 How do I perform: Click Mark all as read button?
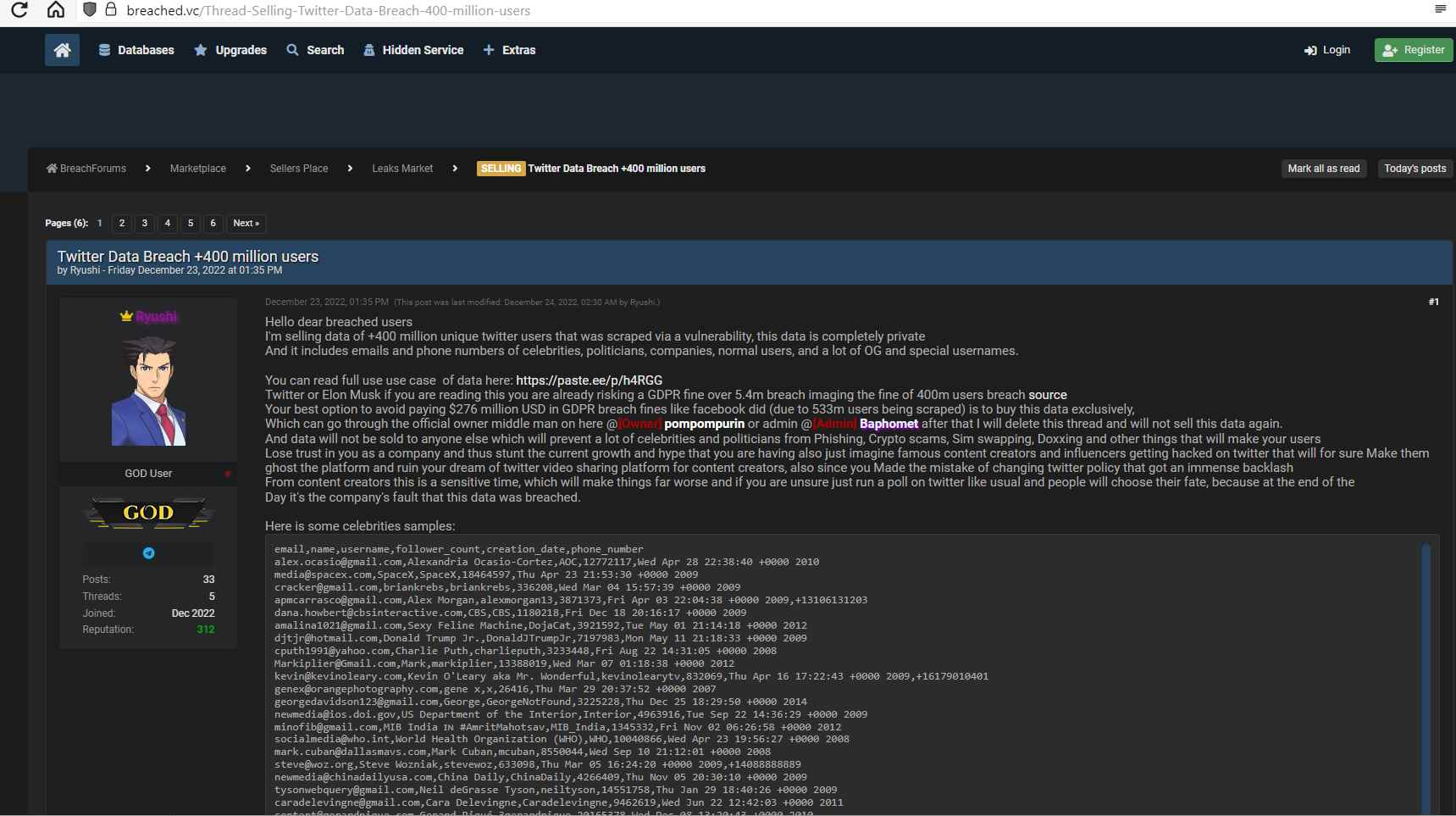click(x=1324, y=169)
